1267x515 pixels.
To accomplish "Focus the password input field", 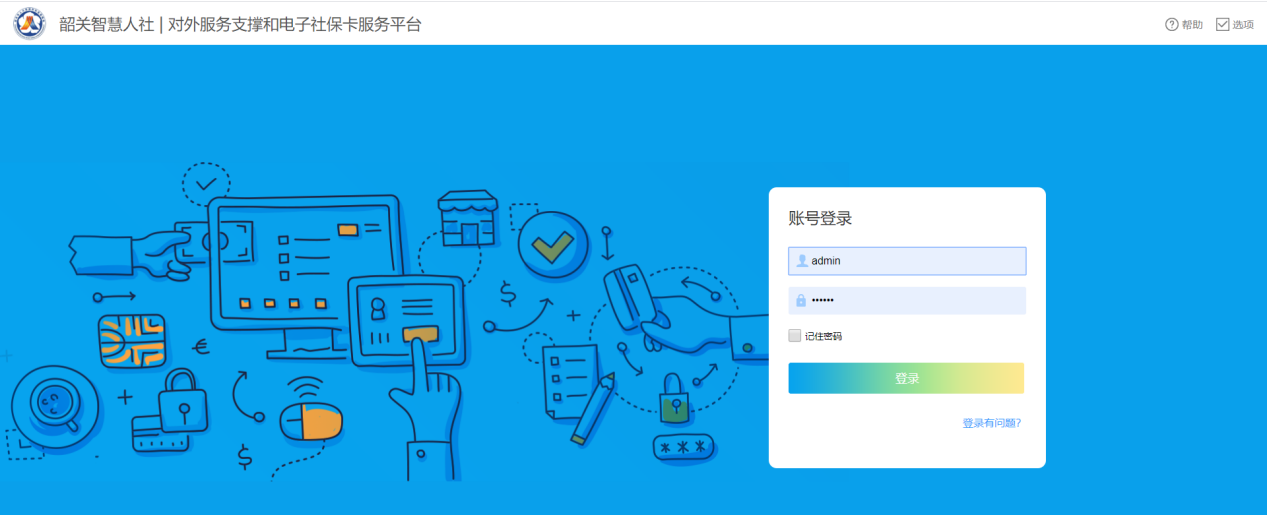I will pos(915,301).
